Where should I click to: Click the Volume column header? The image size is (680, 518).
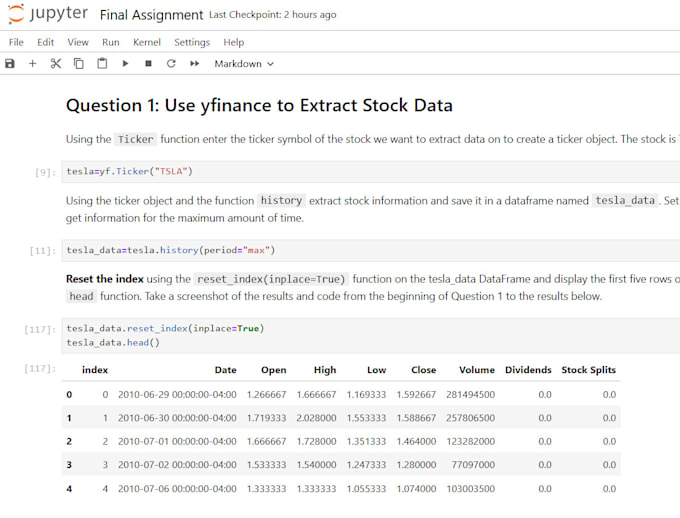point(477,370)
